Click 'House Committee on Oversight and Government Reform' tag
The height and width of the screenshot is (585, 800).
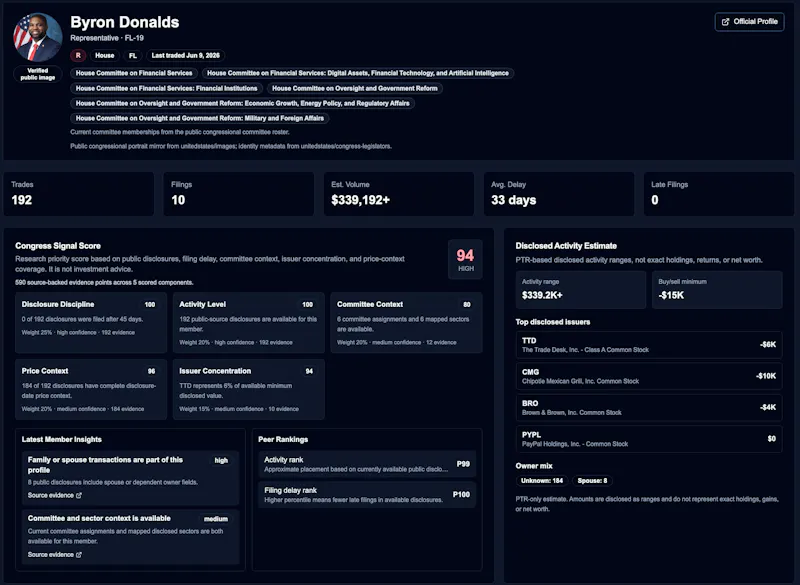point(355,88)
